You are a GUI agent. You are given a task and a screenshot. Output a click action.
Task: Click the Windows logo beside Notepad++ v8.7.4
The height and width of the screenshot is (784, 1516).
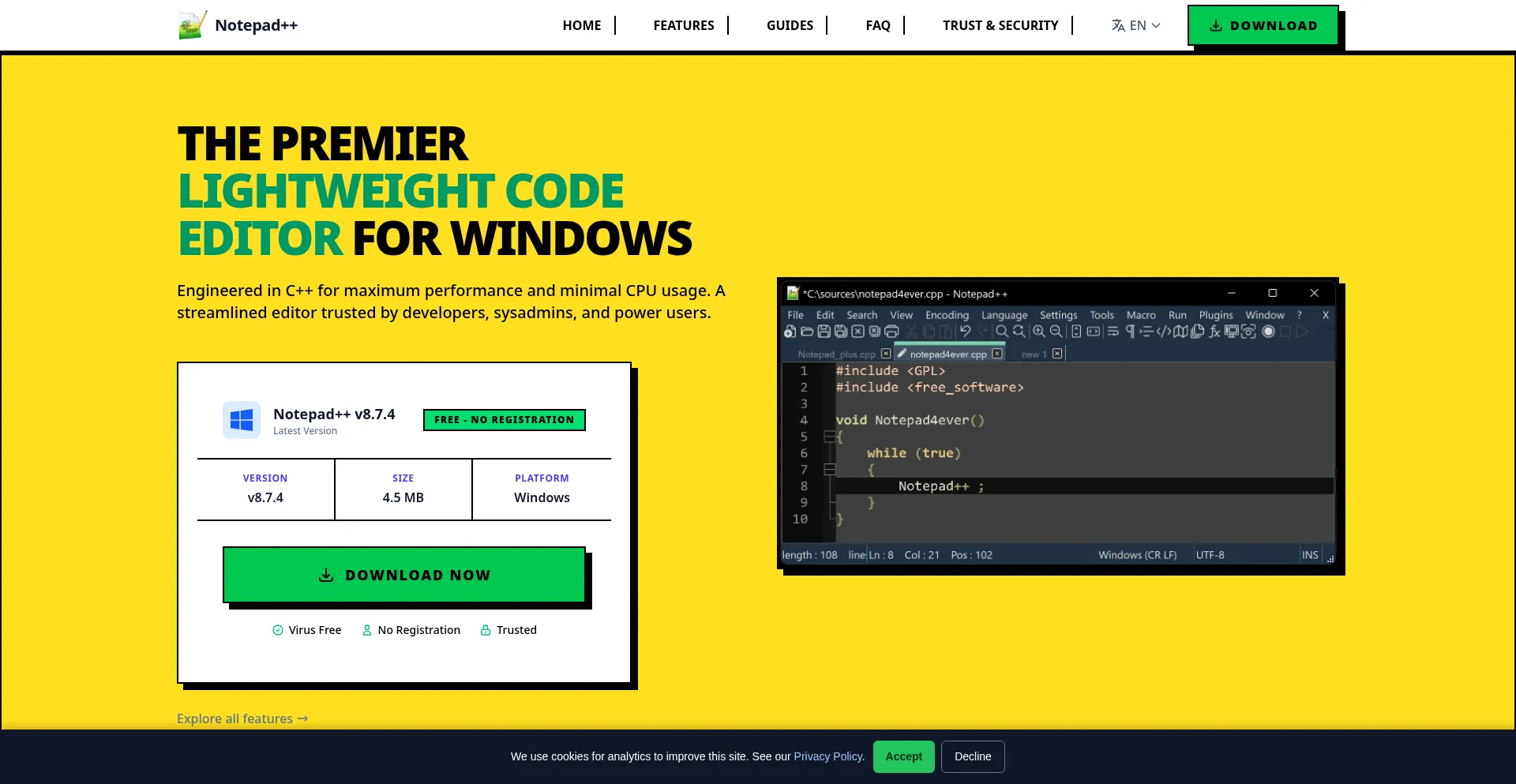click(242, 420)
